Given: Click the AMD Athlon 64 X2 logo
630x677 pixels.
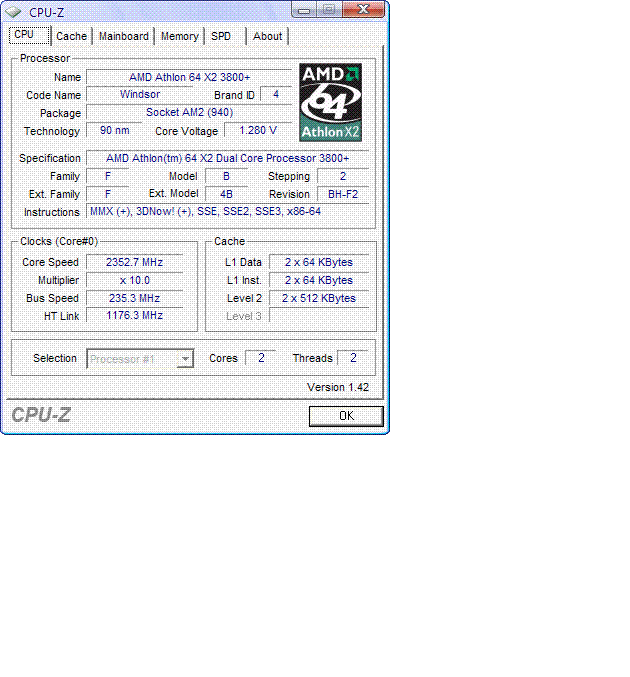Looking at the screenshot, I should (x=330, y=102).
